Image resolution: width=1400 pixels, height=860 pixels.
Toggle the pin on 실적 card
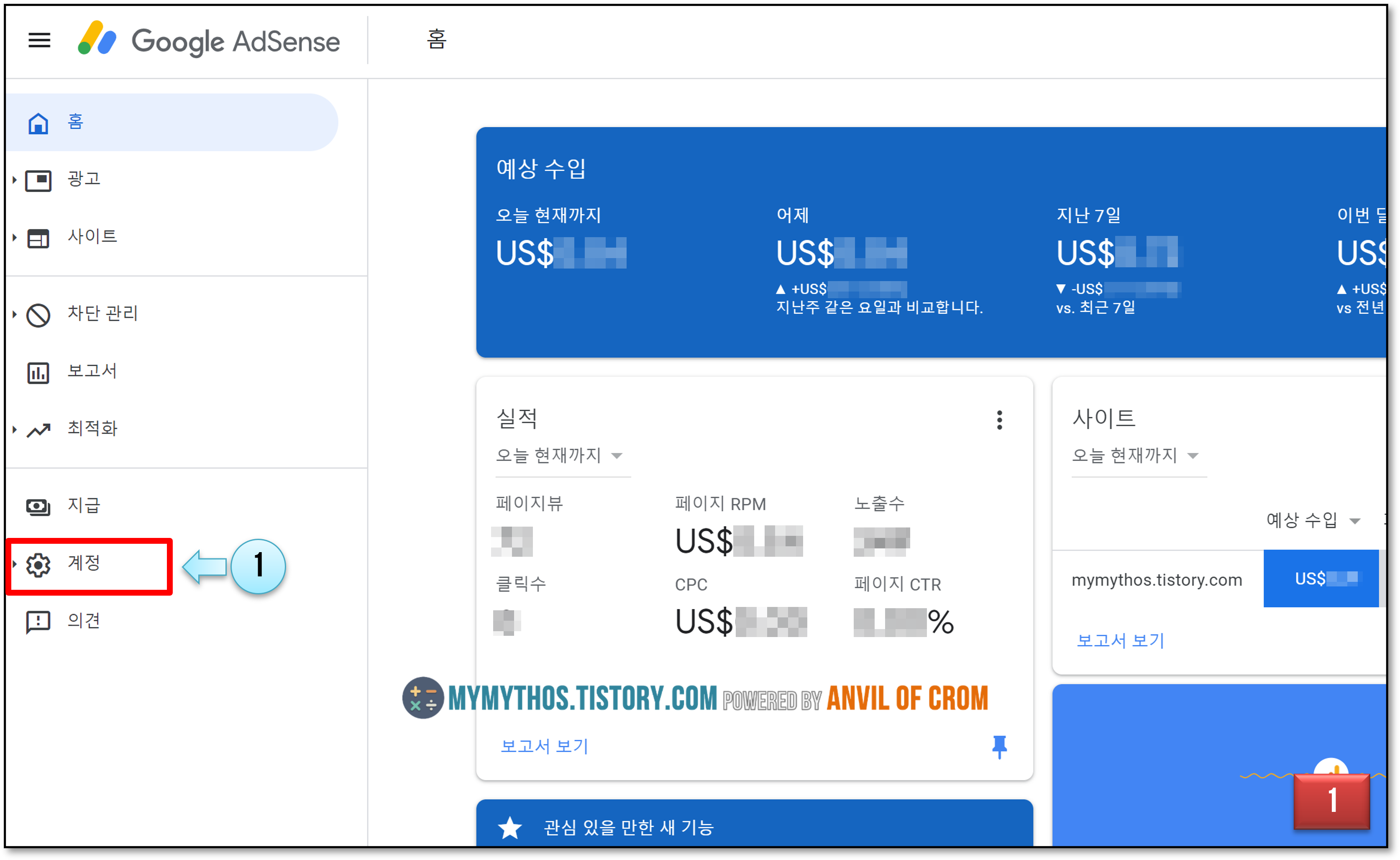click(x=999, y=746)
